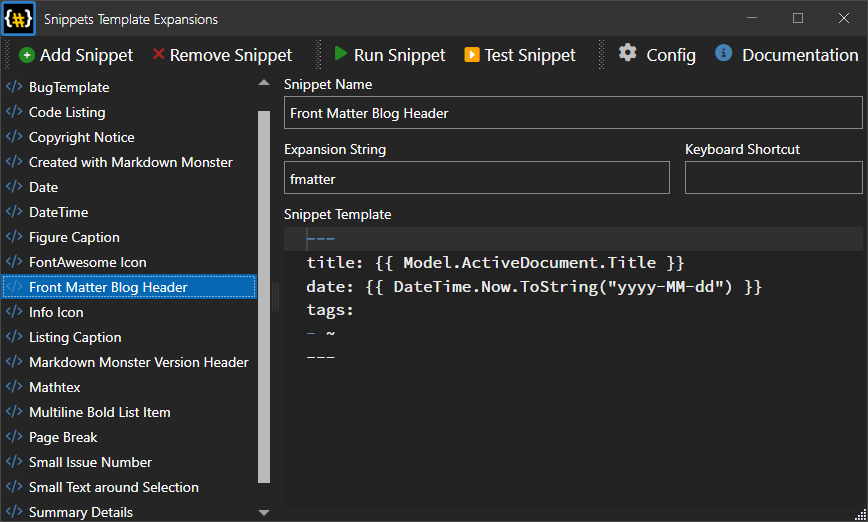This screenshot has width=868, height=522.
Task: Select the Small Issue Number snippet
Action: click(x=90, y=462)
